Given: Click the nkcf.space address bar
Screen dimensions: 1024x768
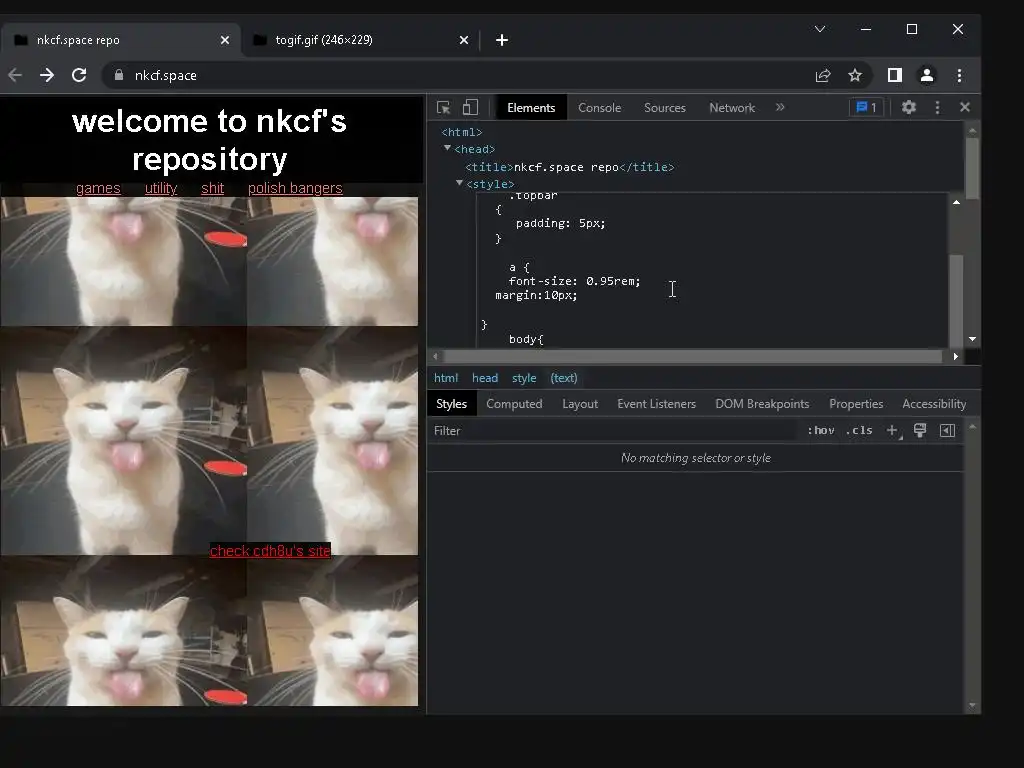Looking at the screenshot, I should tap(455, 75).
